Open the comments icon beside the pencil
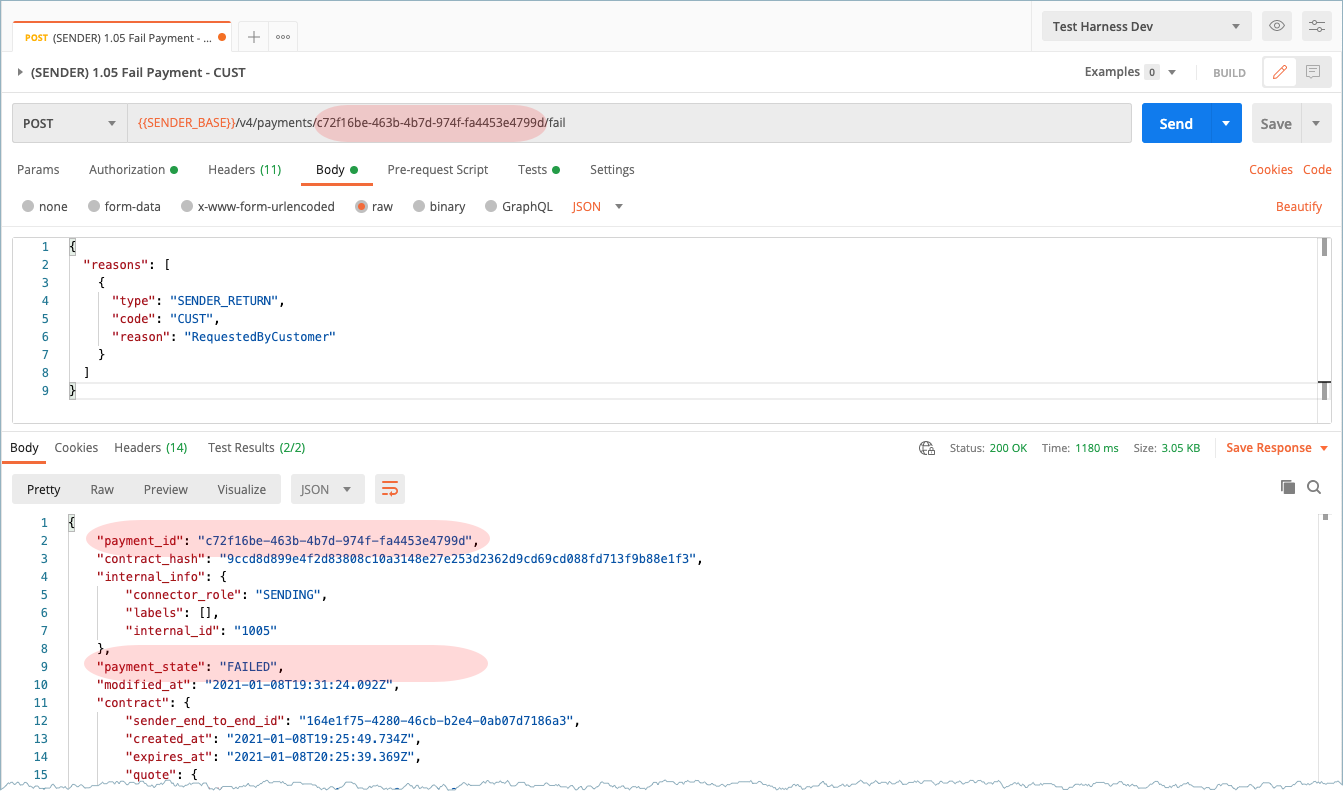This screenshot has width=1343, height=791. [1313, 72]
